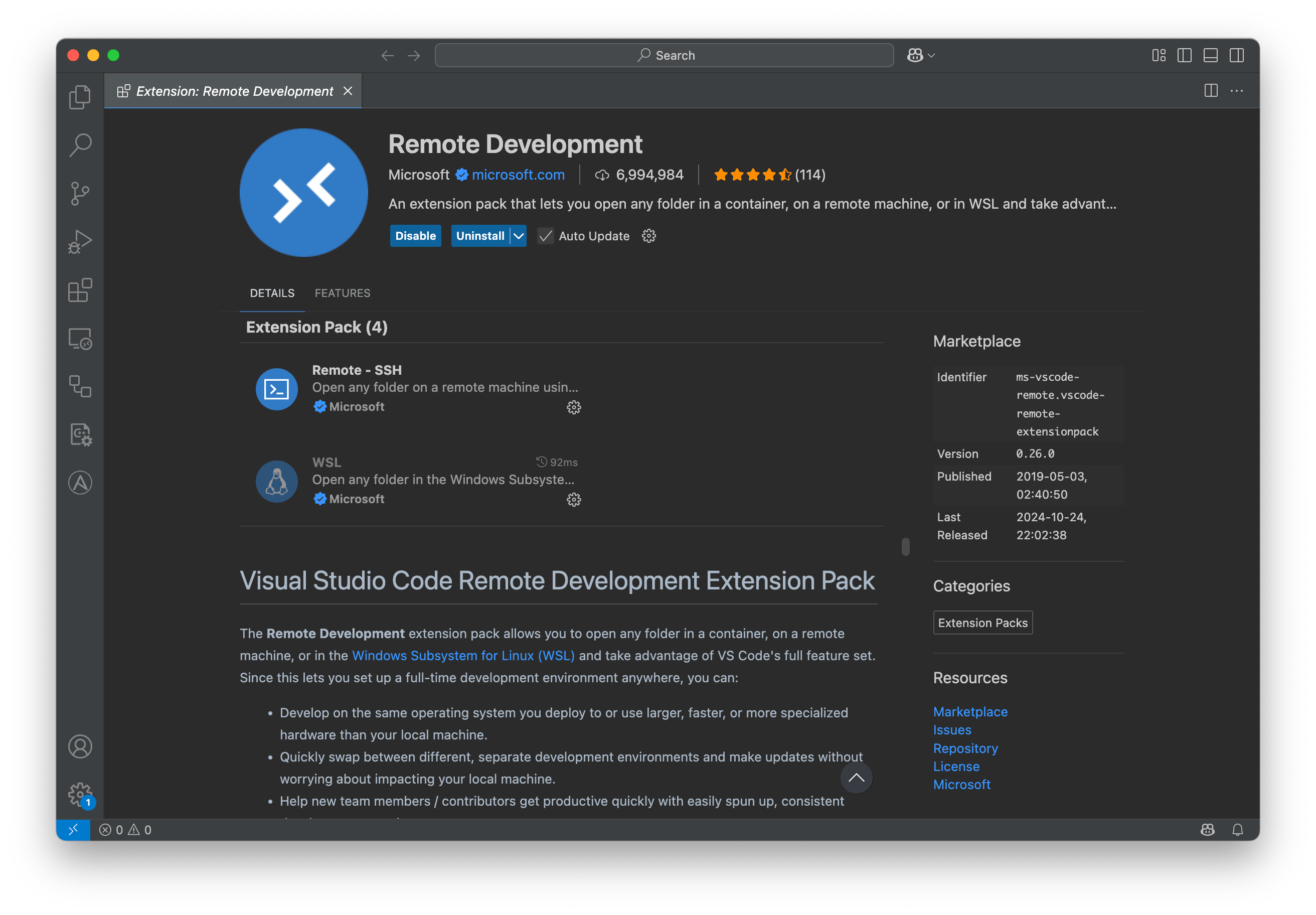
Task: Click the extension pack list scrollbar
Action: (905, 546)
